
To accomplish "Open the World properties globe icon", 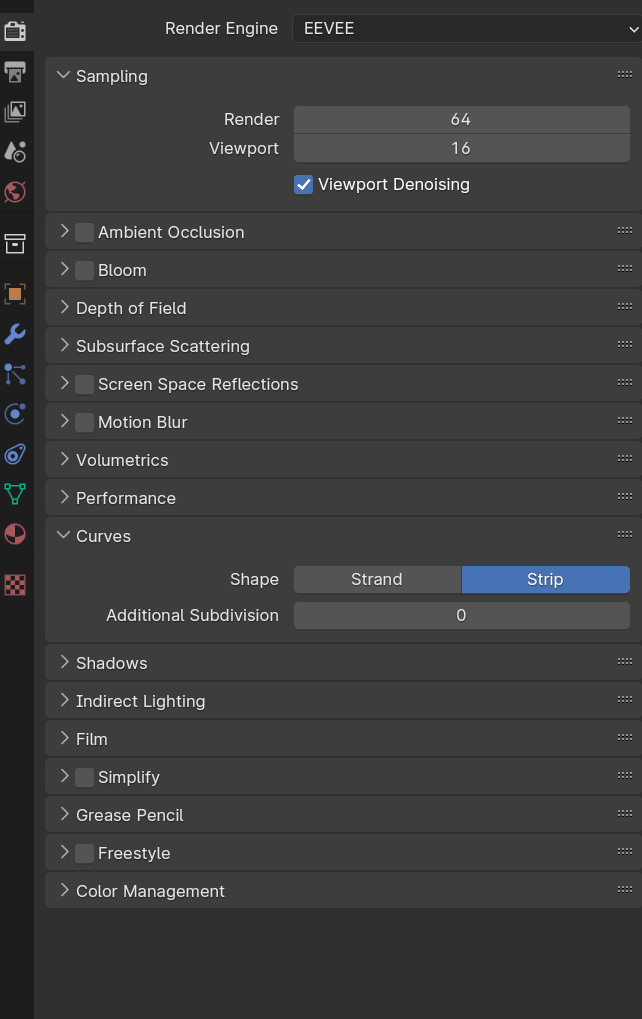I will coord(15,192).
